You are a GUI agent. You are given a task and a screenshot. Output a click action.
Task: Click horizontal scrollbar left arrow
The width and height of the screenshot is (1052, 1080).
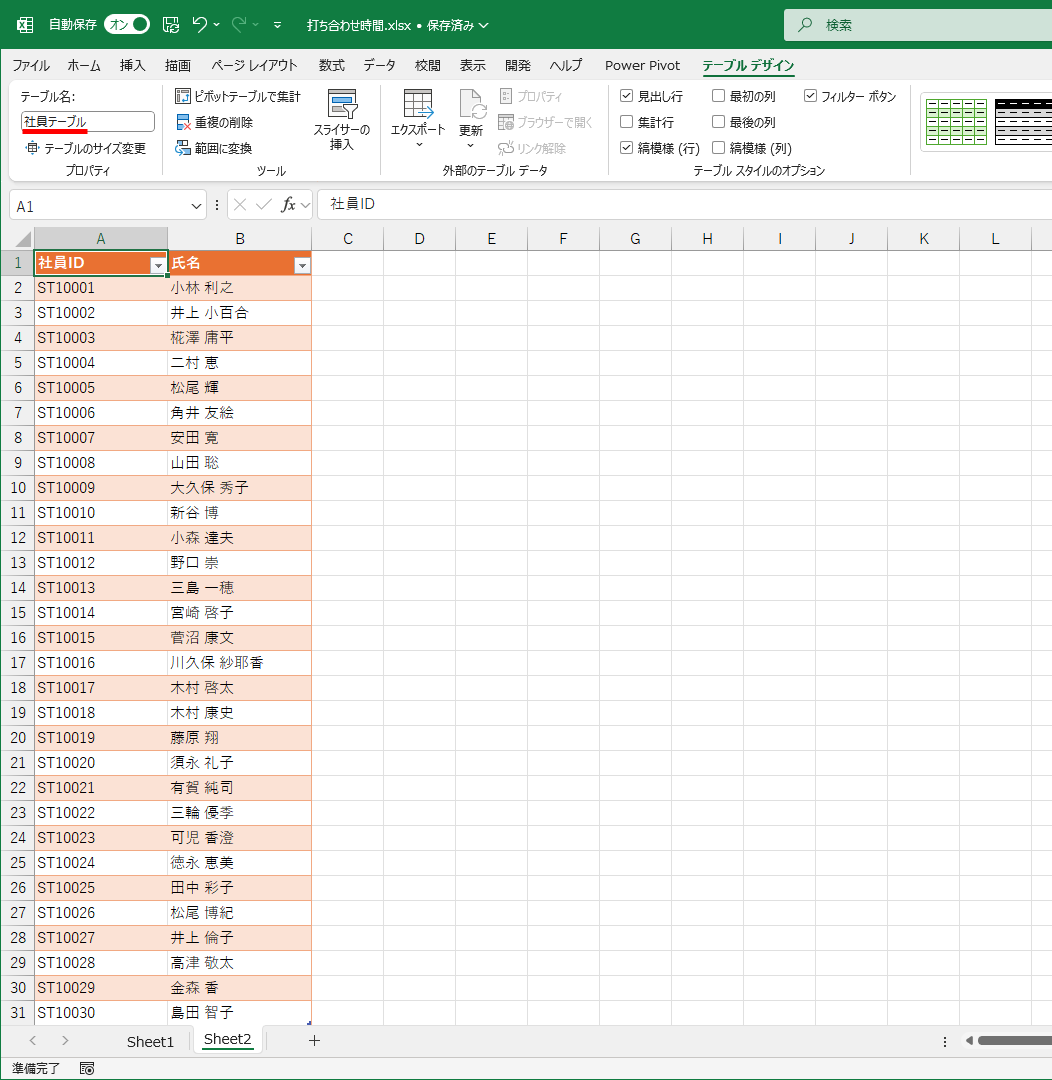969,1040
